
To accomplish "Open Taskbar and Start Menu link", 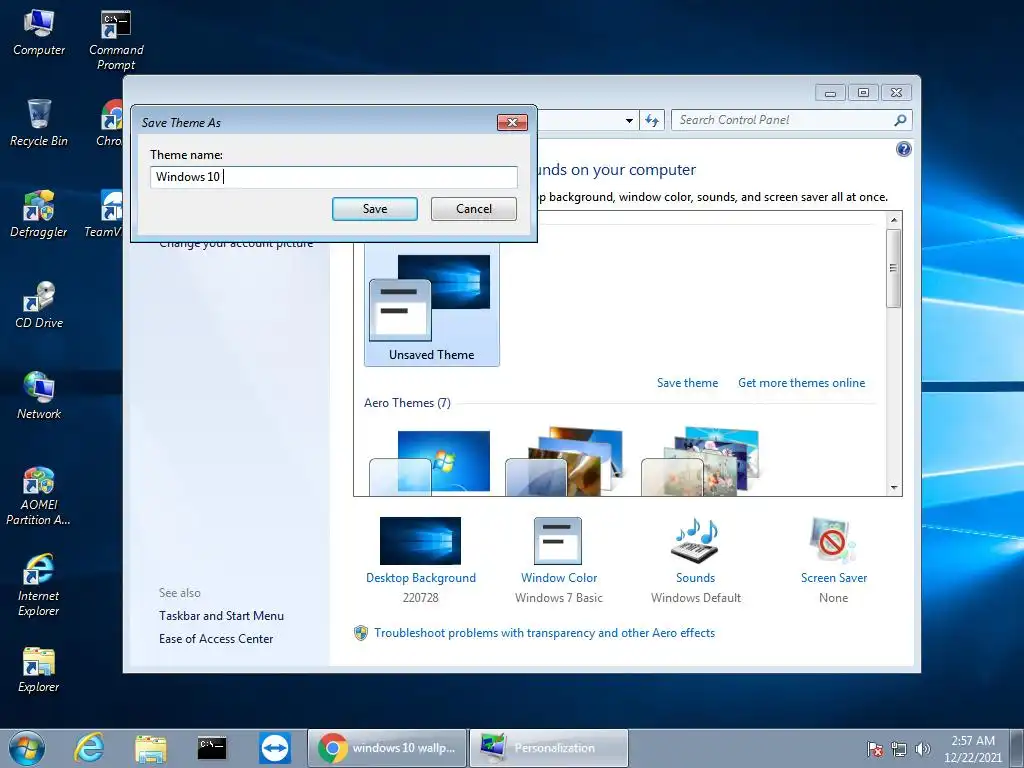I will click(x=221, y=616).
